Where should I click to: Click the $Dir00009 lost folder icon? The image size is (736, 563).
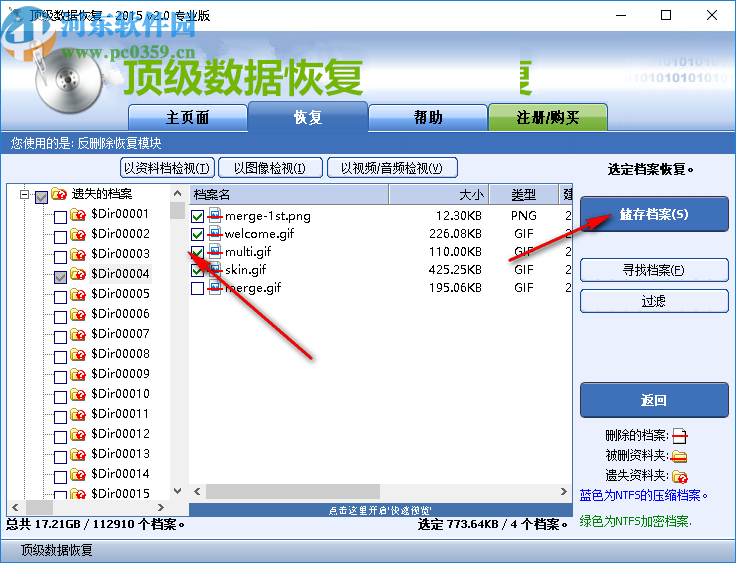click(78, 374)
